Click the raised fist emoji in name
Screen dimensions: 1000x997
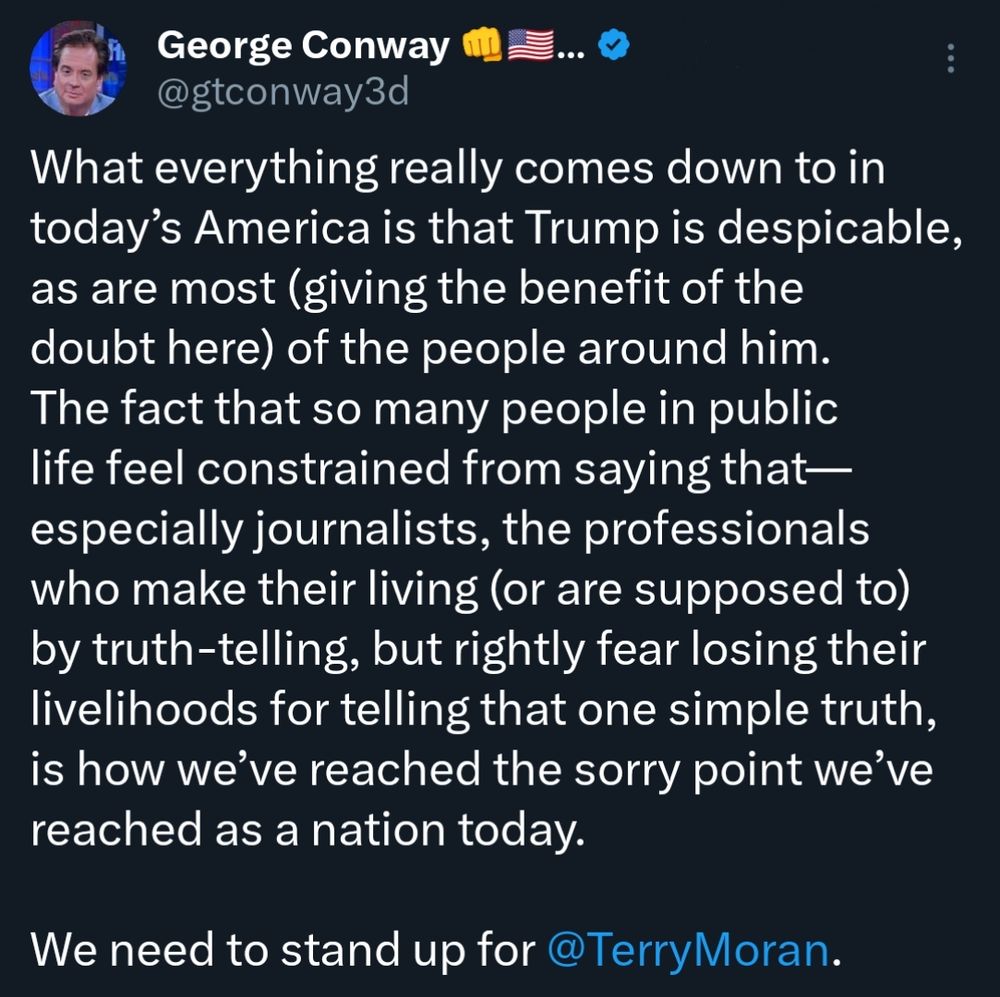click(x=481, y=46)
